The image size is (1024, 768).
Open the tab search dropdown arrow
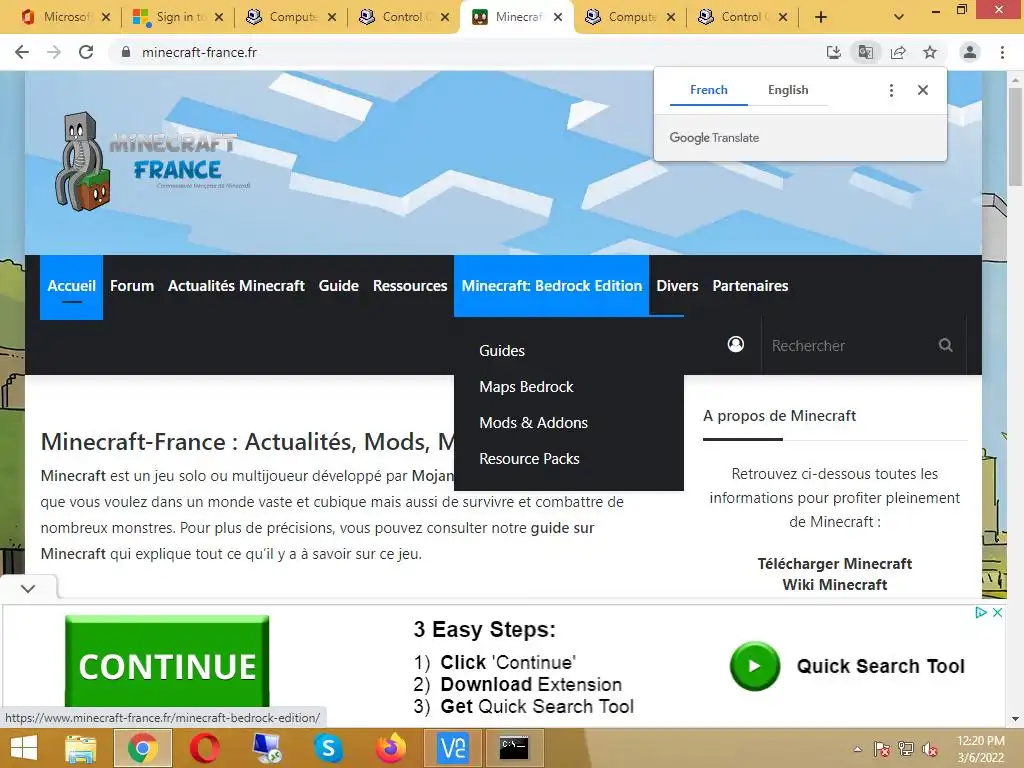(x=899, y=17)
